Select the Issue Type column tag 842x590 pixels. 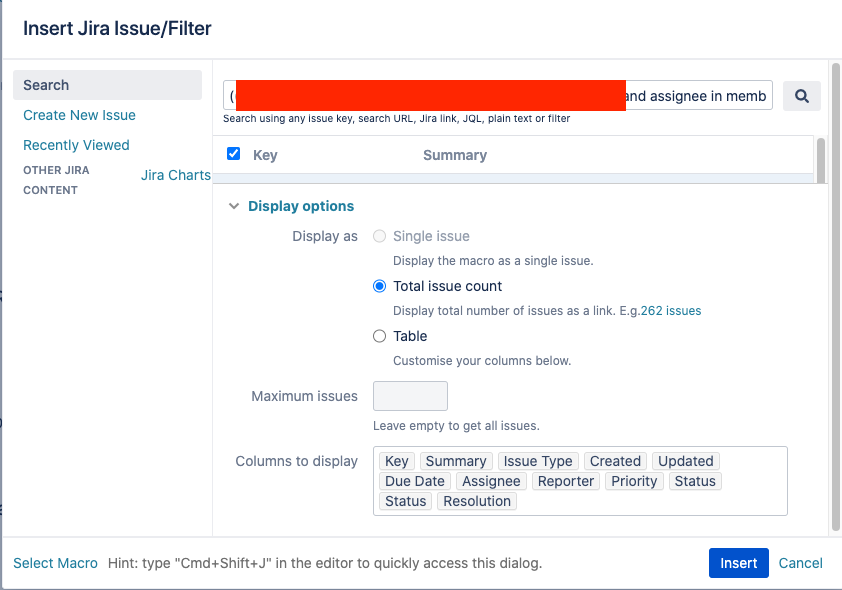point(538,461)
